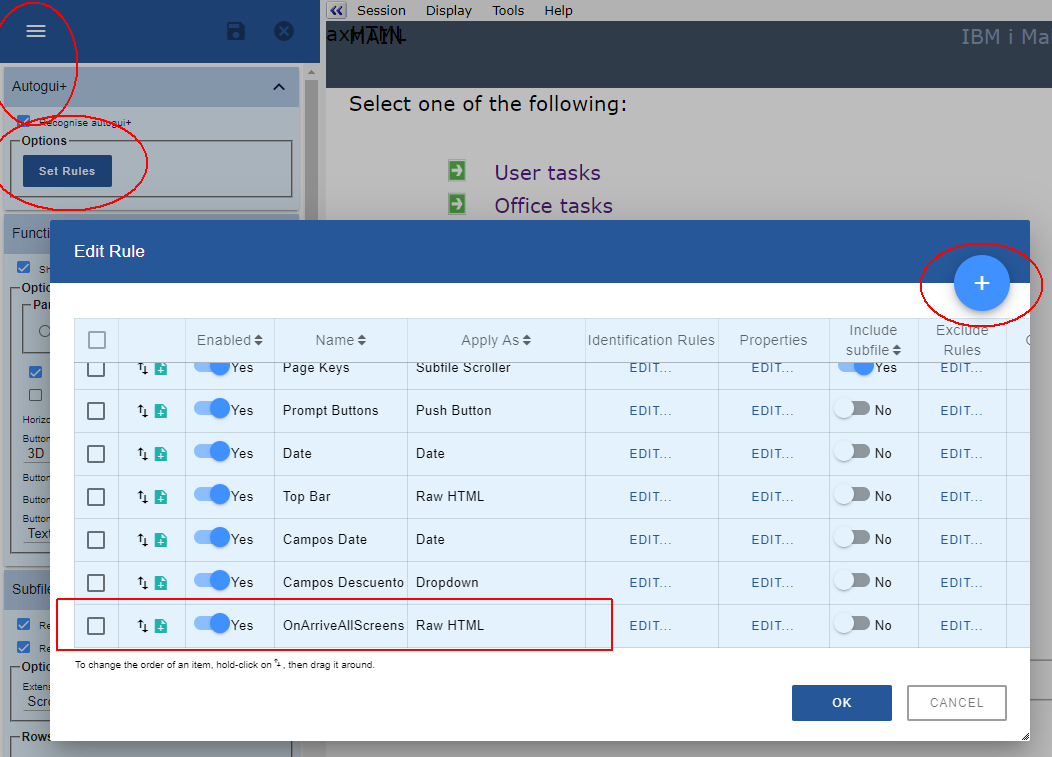
Task: Click Identification Rules EDIT link for Date
Action: pyautogui.click(x=650, y=453)
